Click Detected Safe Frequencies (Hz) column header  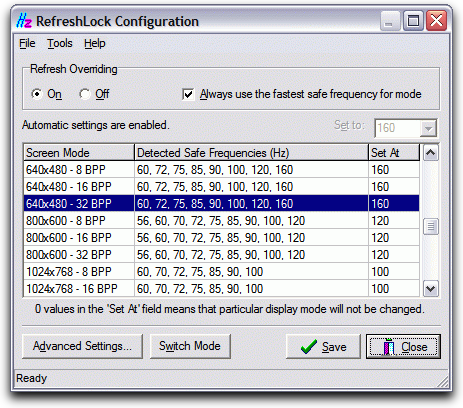251,153
